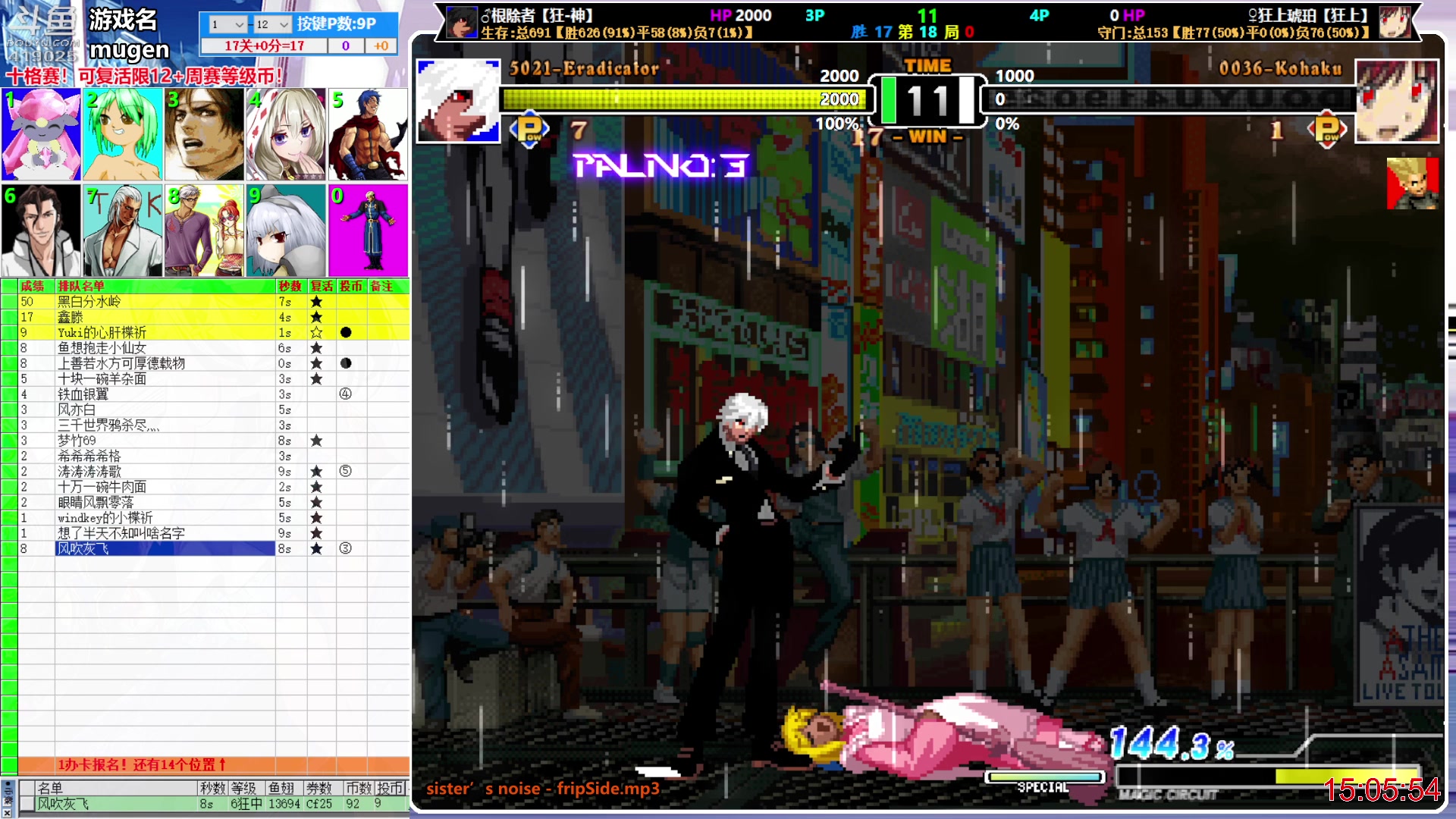This screenshot has width=1456, height=819.
Task: Select character slot 3 brown-haired man portrait
Action: pos(204,134)
